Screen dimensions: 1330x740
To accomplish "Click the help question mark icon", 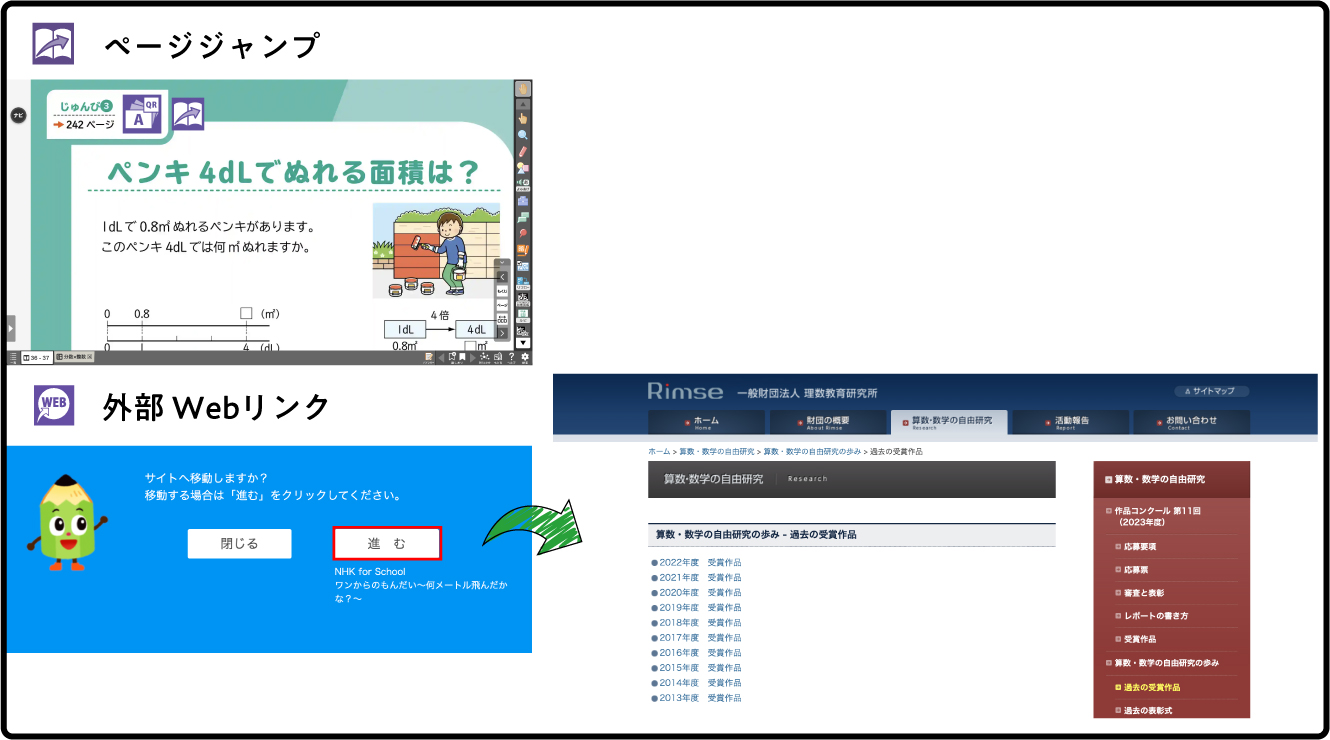I will tap(509, 357).
